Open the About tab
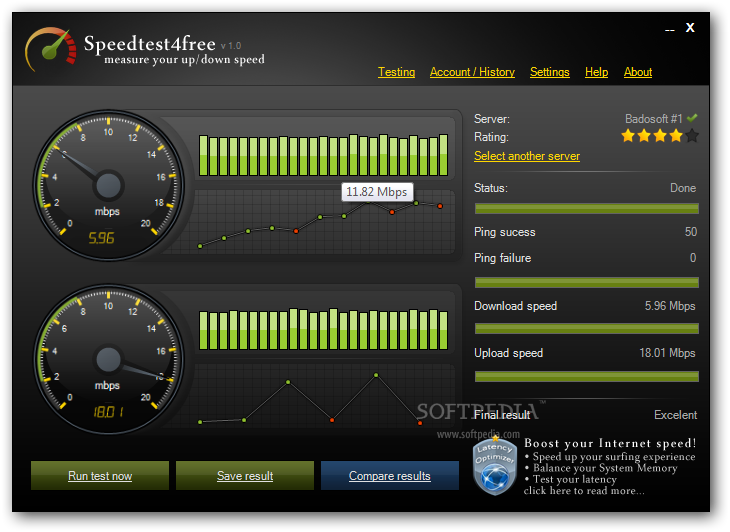Image resolution: width=730 pixels, height=532 pixels. point(638,72)
